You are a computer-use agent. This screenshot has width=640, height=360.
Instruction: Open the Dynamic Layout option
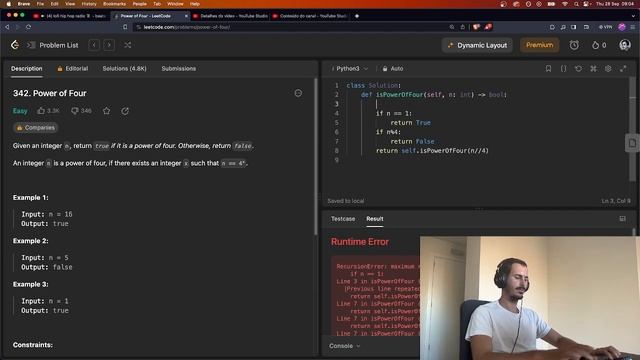tap(477, 45)
